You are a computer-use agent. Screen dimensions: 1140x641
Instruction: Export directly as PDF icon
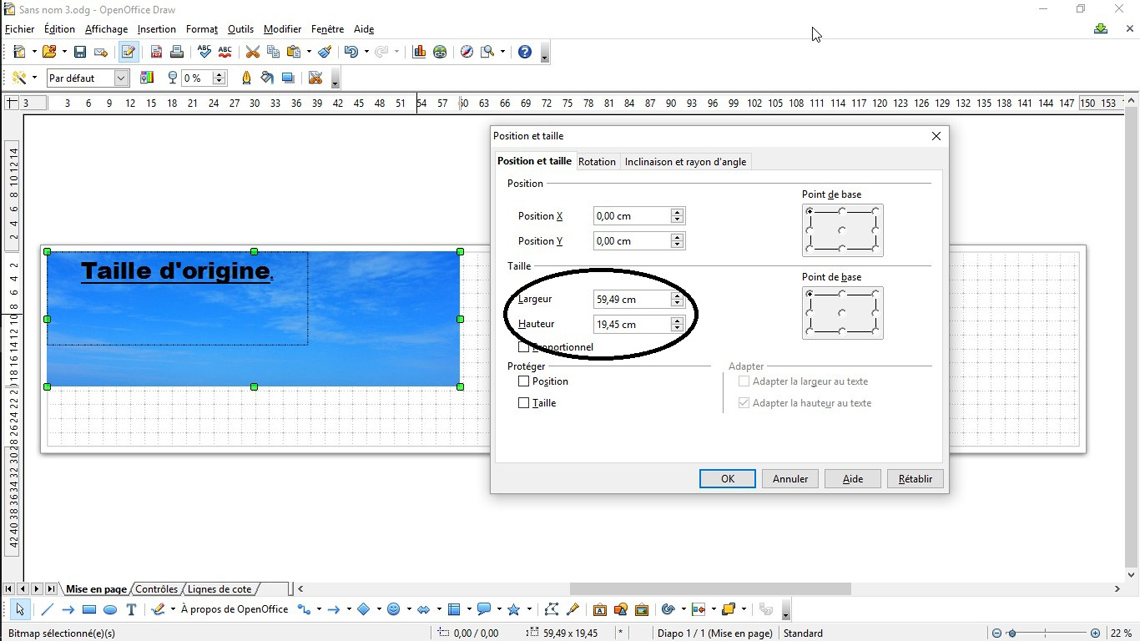(x=156, y=52)
